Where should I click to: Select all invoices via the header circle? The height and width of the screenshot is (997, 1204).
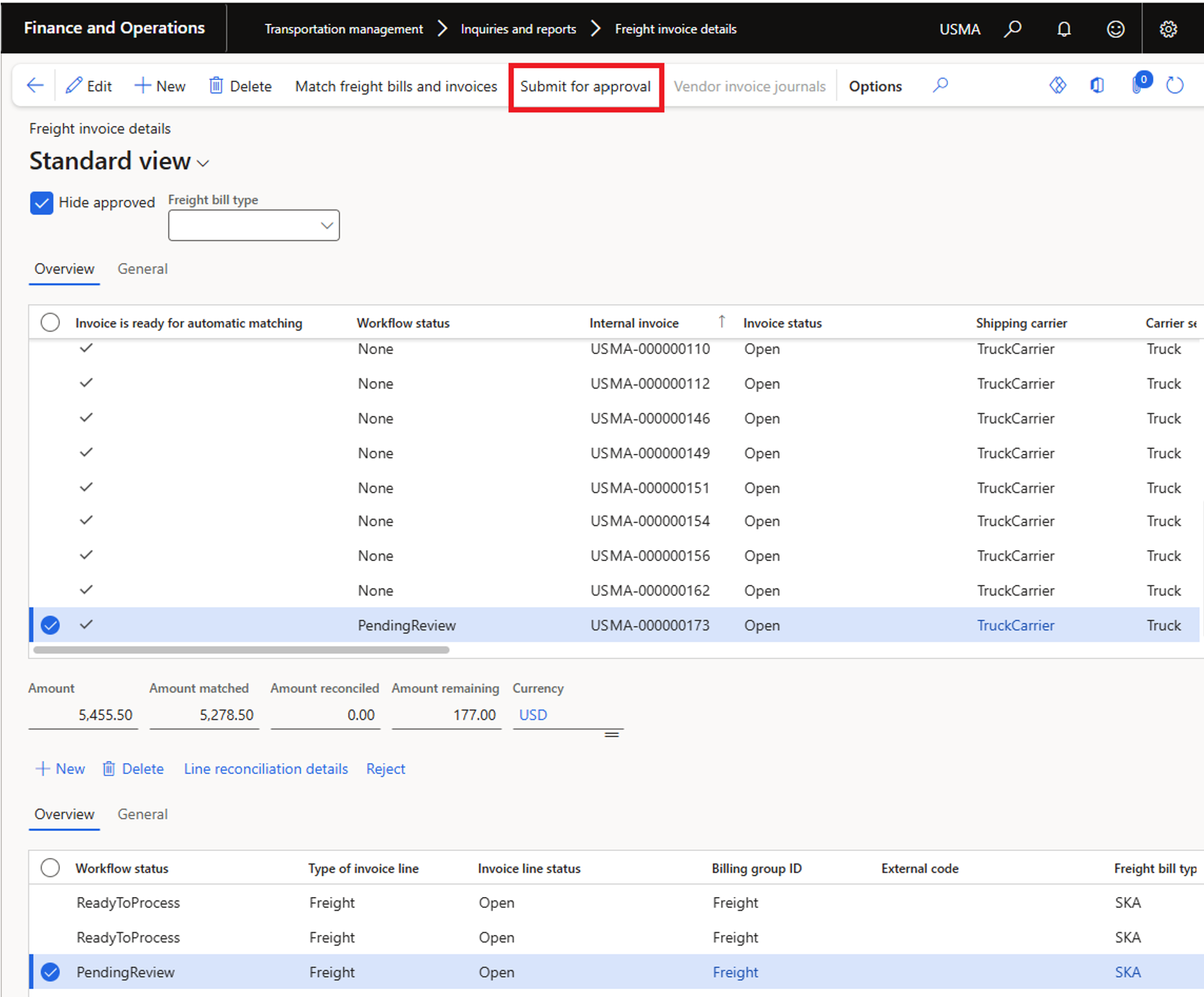(x=50, y=322)
